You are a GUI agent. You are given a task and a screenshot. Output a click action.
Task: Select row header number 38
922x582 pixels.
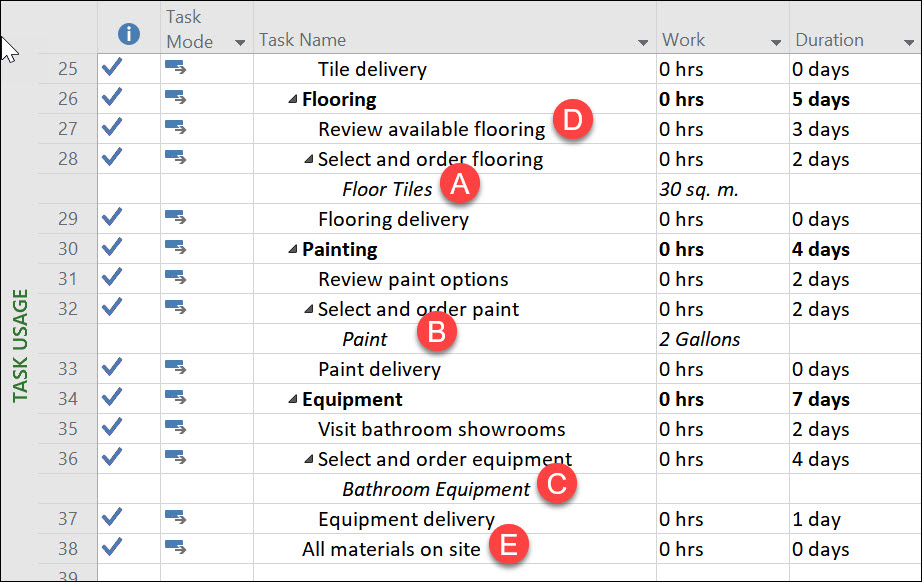coord(68,548)
